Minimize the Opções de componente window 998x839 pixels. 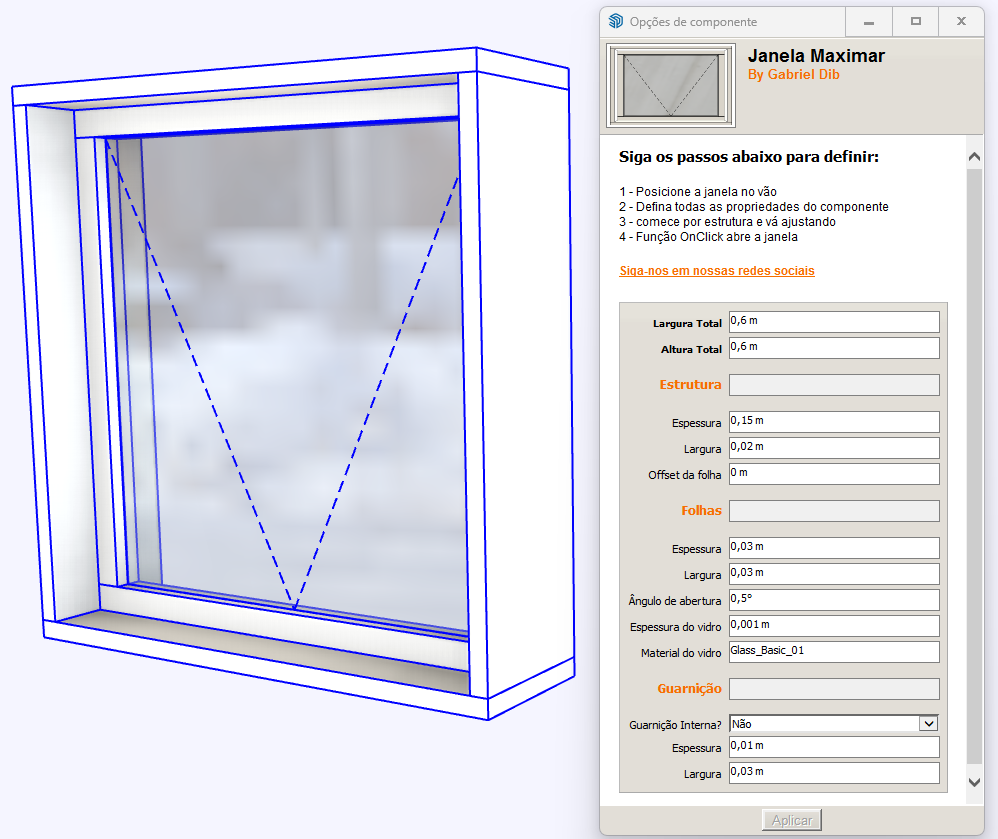[870, 21]
